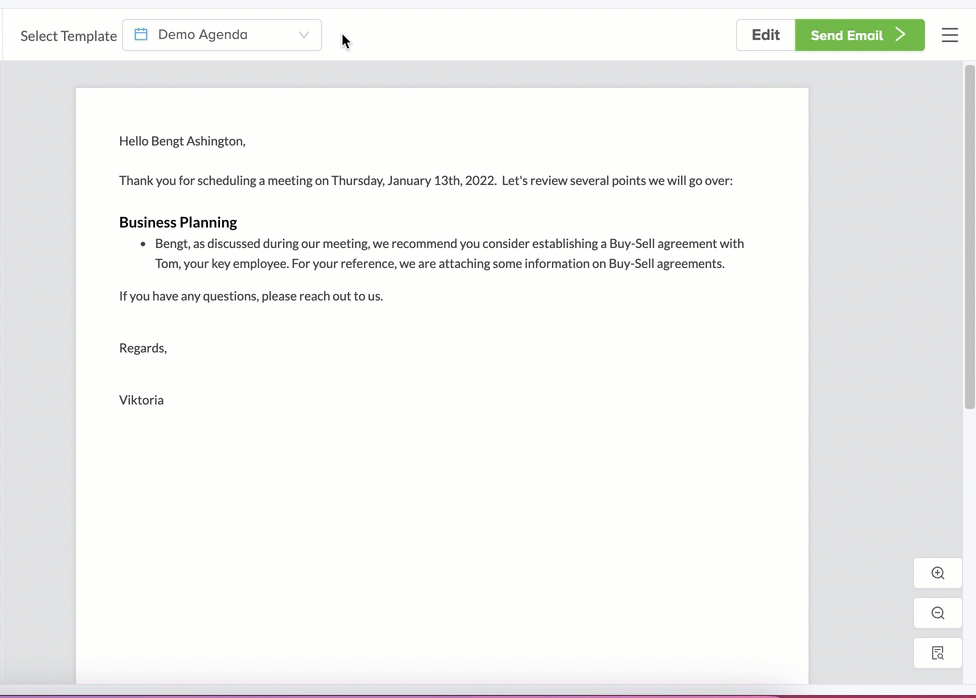
Task: Click the Edit button
Action: pos(766,35)
